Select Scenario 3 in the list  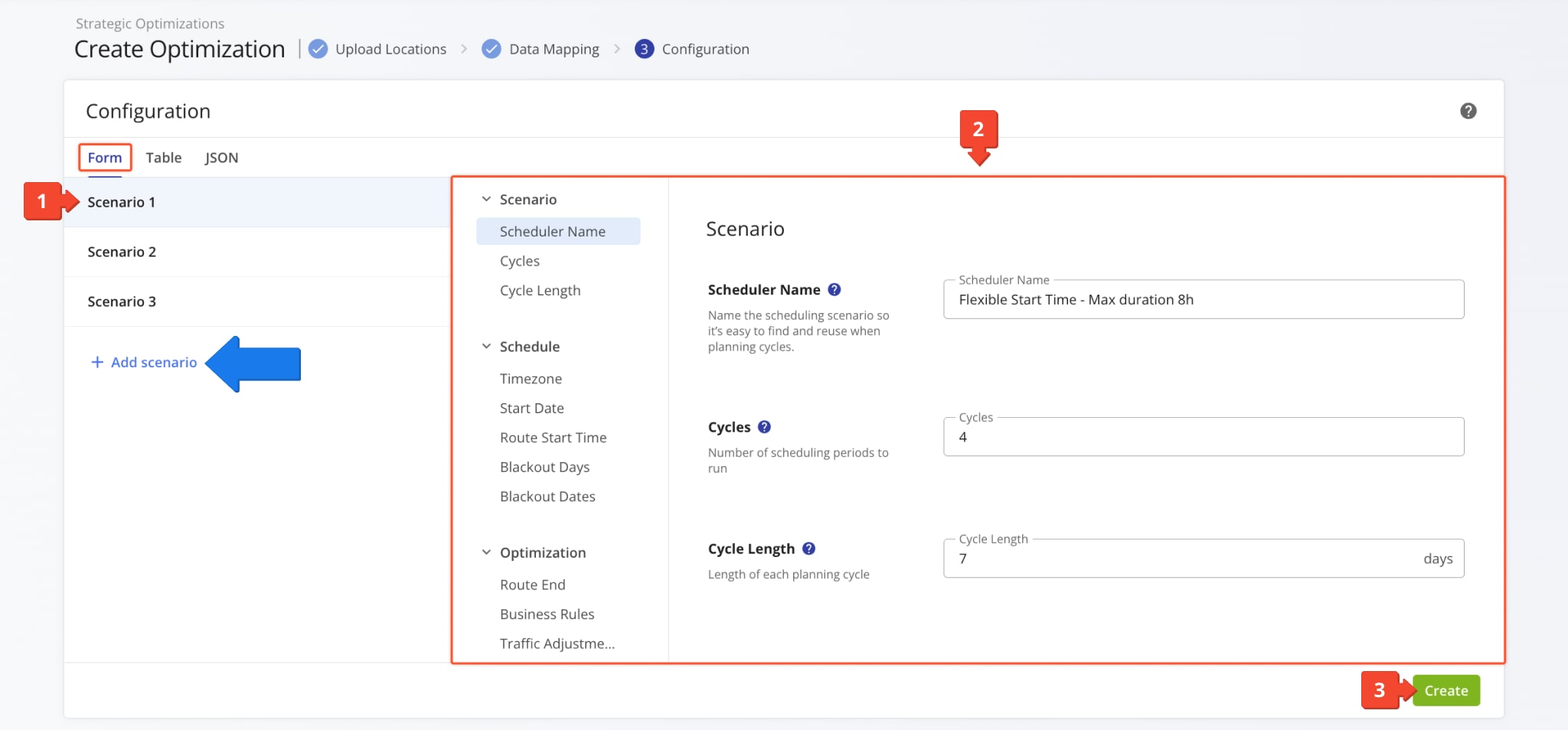(x=257, y=301)
